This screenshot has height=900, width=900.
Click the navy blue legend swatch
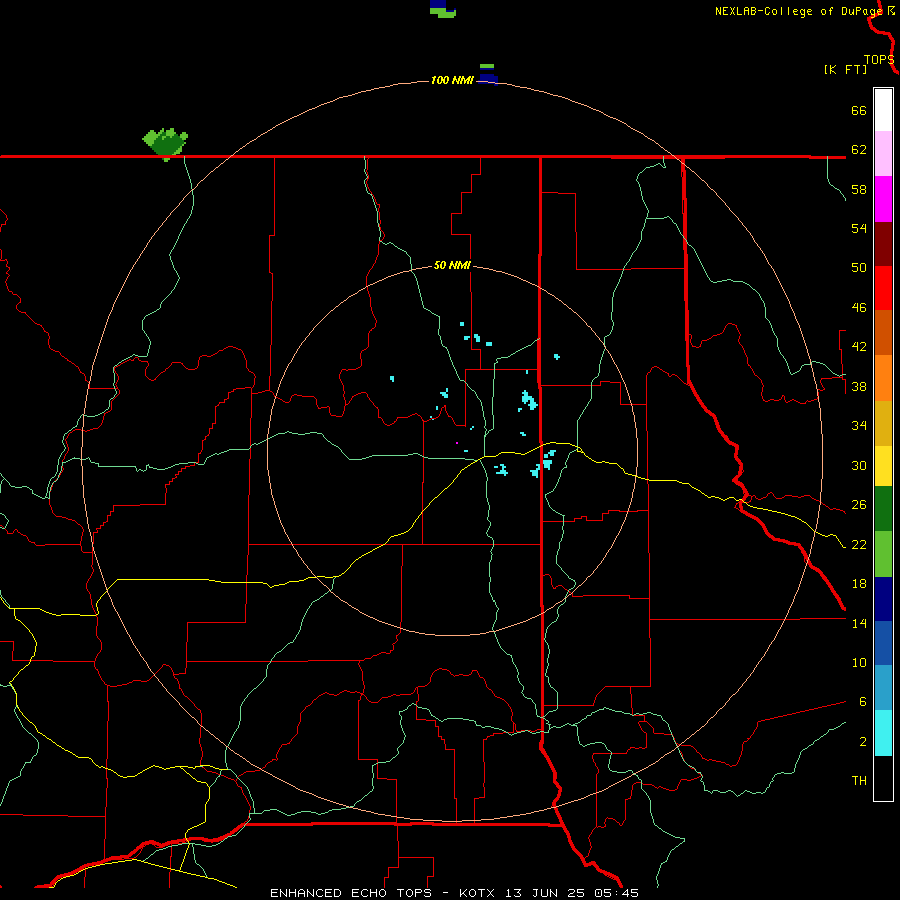[x=883, y=599]
